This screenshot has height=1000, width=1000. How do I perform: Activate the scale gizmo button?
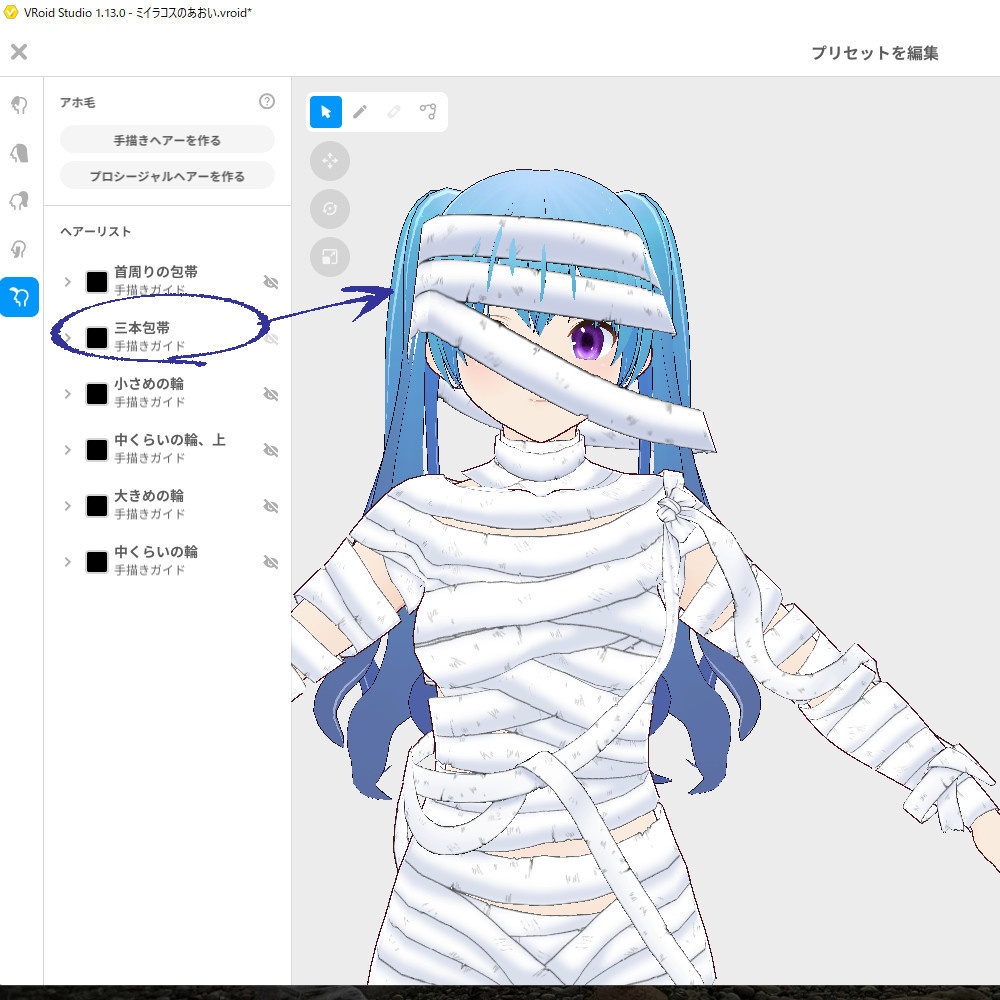coord(330,257)
